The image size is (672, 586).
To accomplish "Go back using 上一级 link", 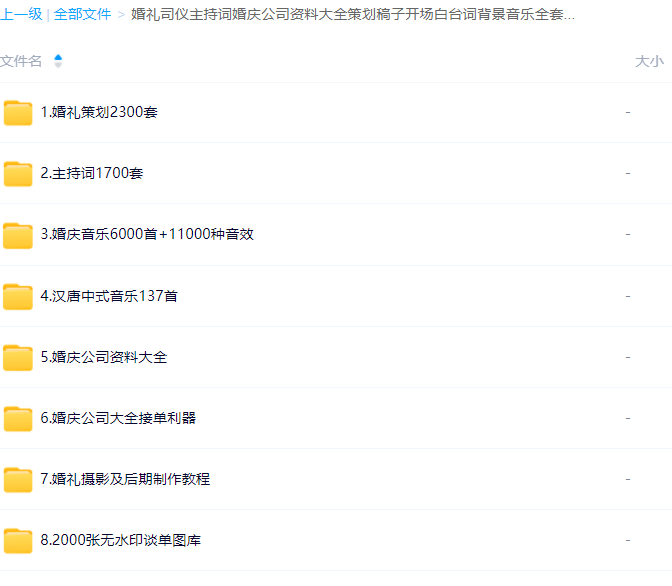I will tap(21, 15).
